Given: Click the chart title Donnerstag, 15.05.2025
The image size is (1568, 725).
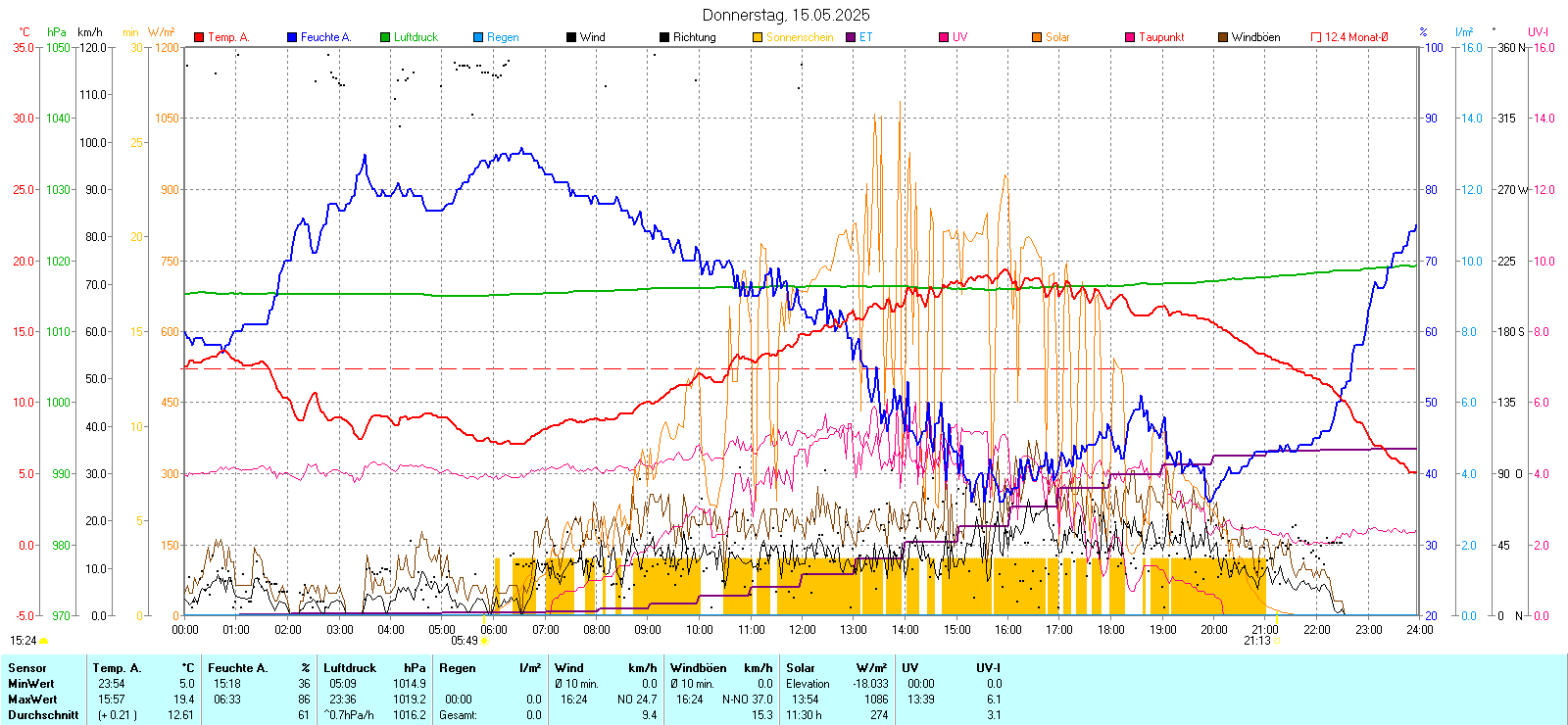Looking at the screenshot, I should point(786,15).
